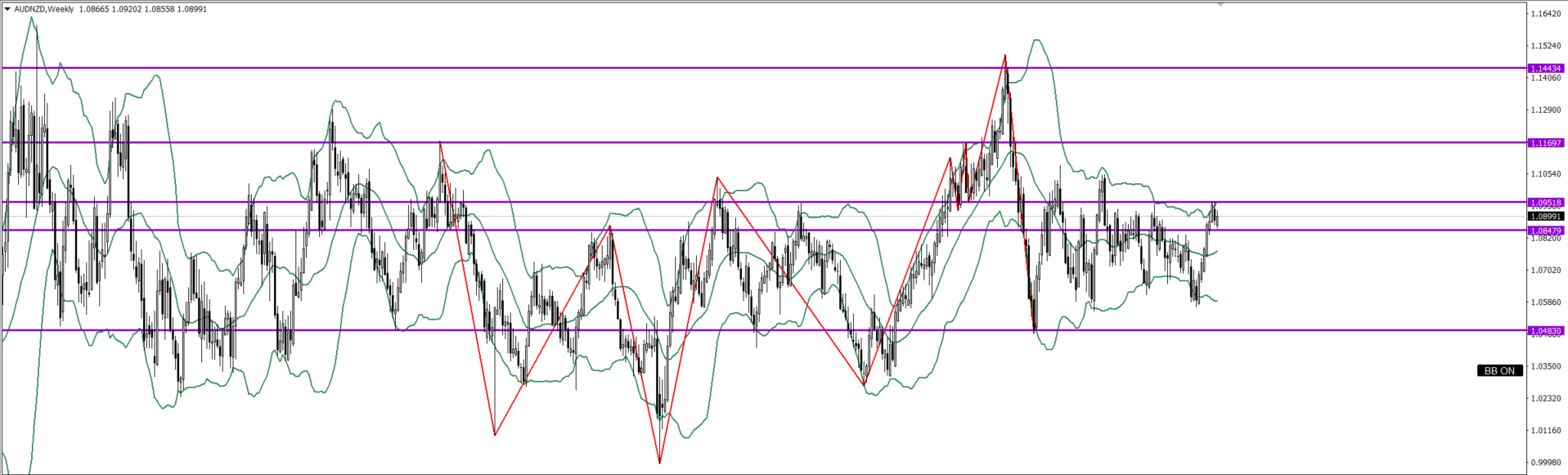The image size is (1568, 475).
Task: Click the 1.15240 tick on price axis
Action: 1546,46
